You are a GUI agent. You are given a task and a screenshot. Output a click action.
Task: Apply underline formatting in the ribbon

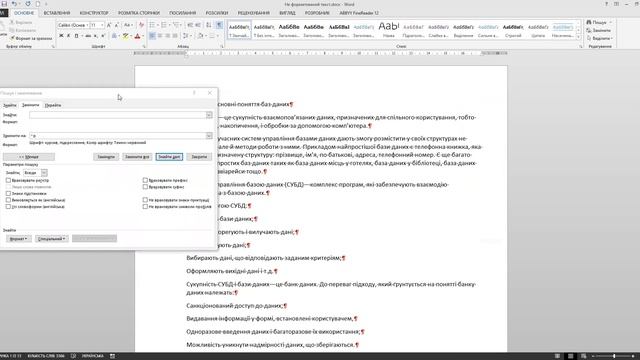[76, 36]
